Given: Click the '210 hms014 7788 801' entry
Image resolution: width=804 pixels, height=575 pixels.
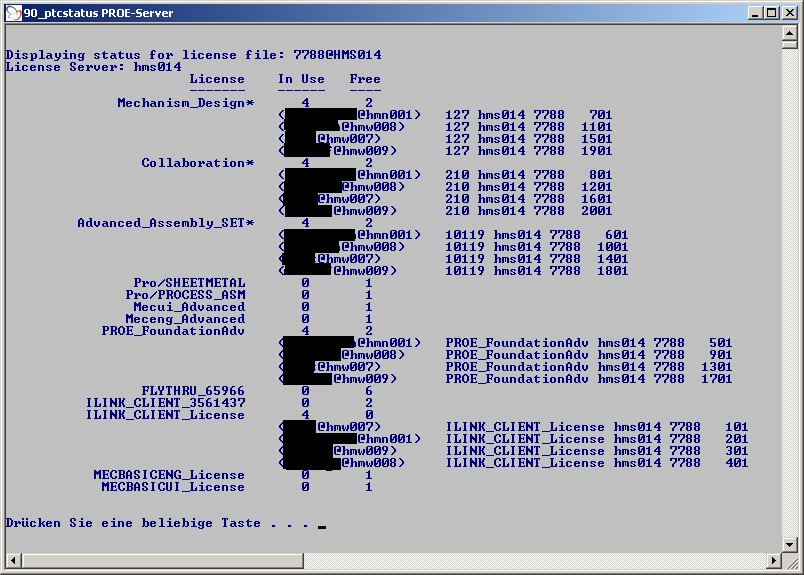Looking at the screenshot, I should click(x=529, y=175).
